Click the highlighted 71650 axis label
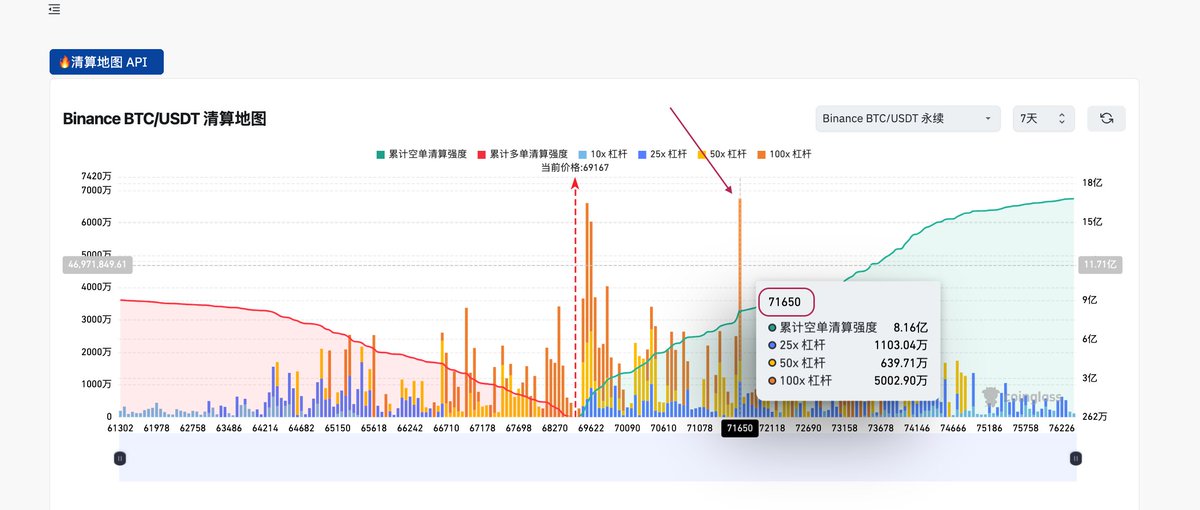Viewport: 1200px width, 510px height. click(740, 428)
